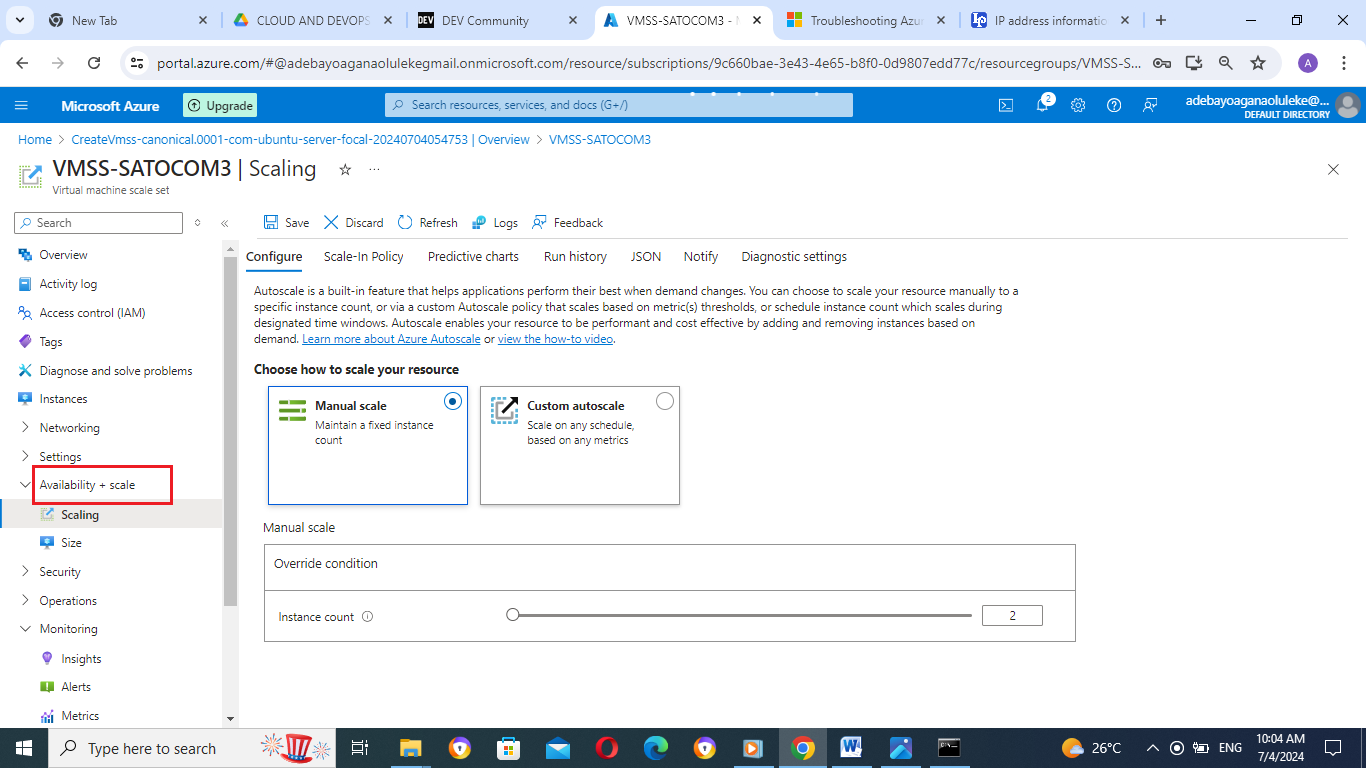This screenshot has width=1366, height=768.
Task: Open the Chrome tab search dropdown
Action: pos(22,20)
